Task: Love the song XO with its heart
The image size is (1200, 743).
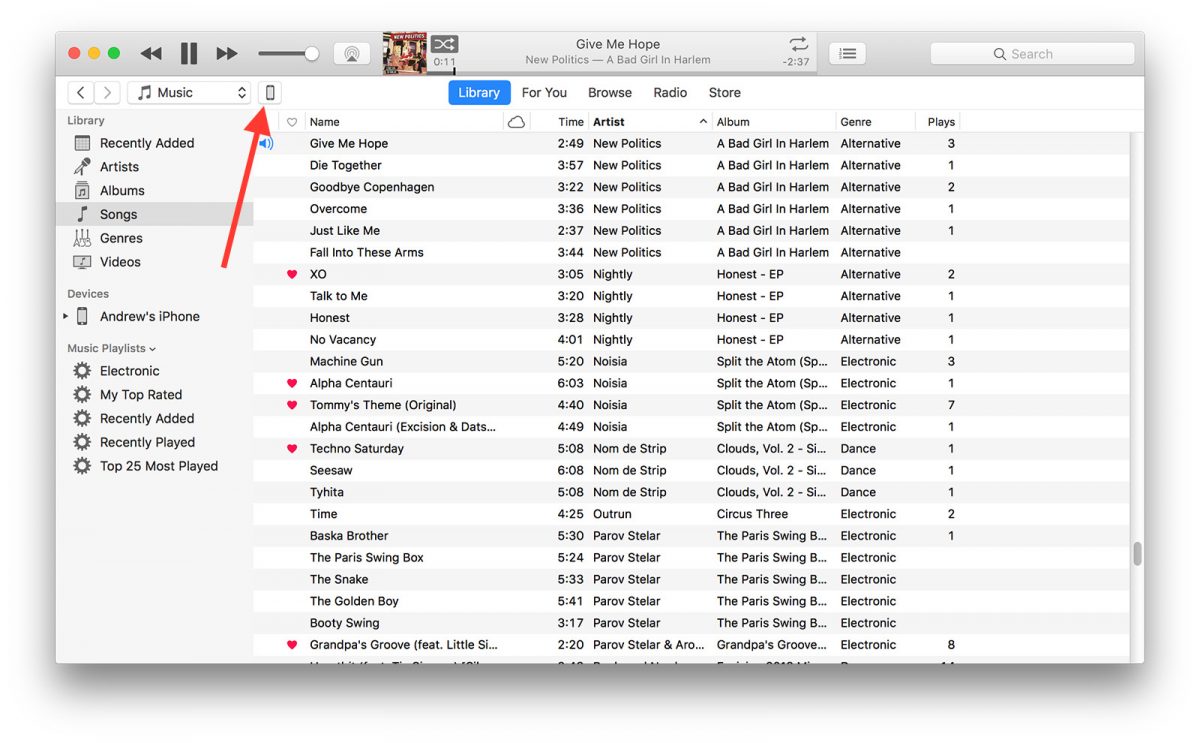Action: pyautogui.click(x=291, y=273)
